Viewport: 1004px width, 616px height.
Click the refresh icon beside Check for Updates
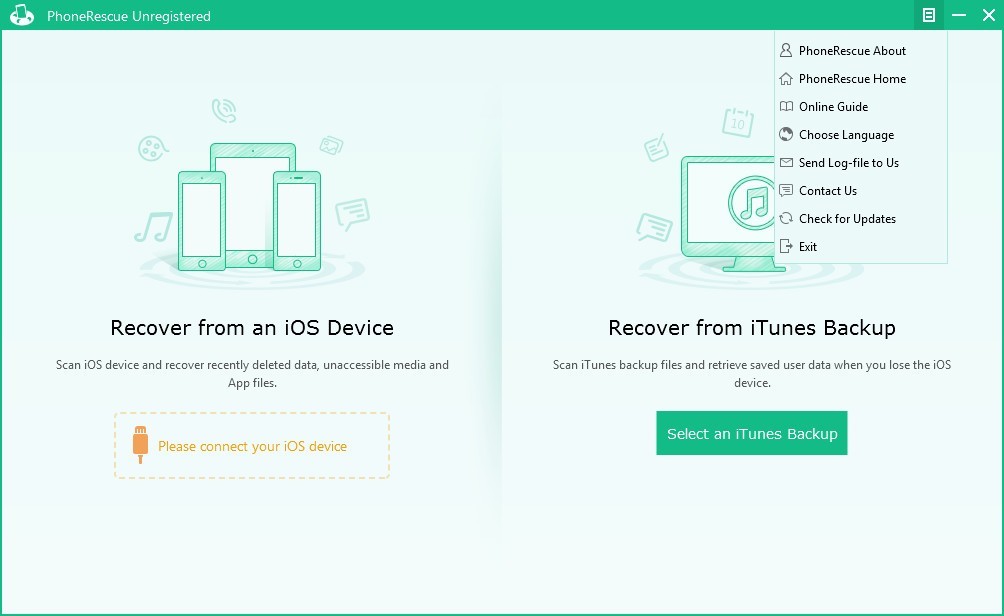pyautogui.click(x=787, y=218)
